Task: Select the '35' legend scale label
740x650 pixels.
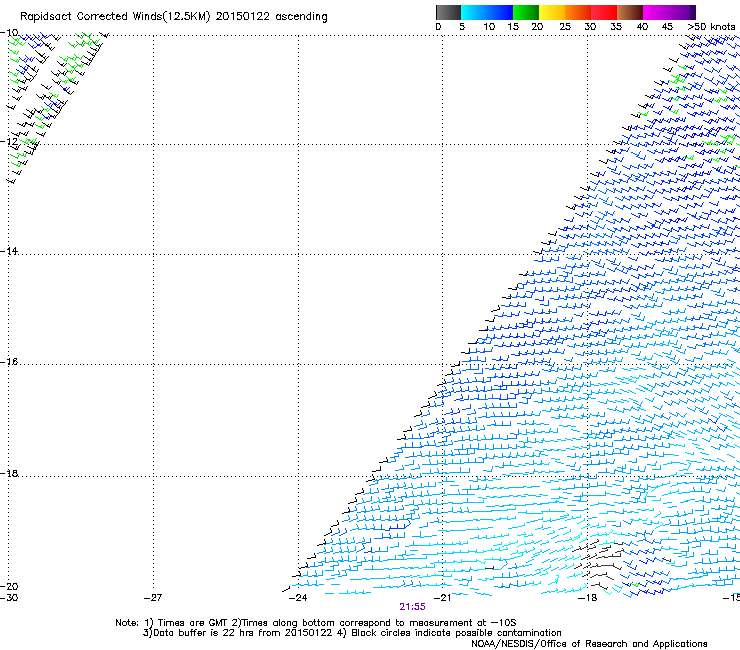Action: click(616, 27)
